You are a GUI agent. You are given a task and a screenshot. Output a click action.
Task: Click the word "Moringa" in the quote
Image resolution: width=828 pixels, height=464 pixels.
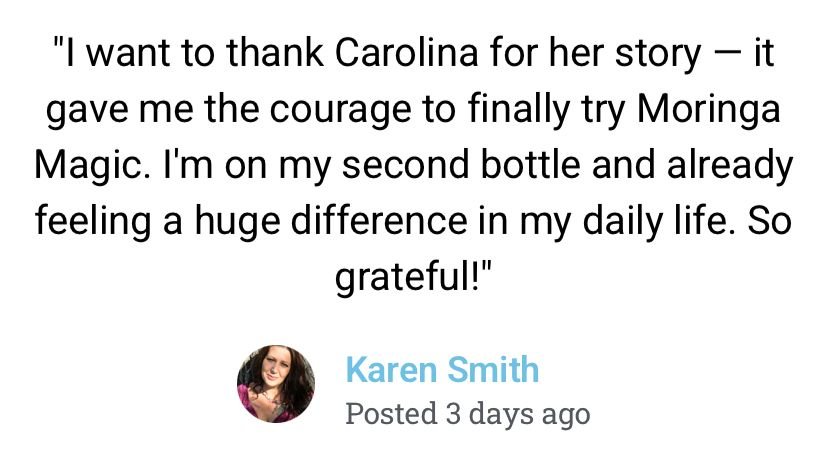point(709,108)
